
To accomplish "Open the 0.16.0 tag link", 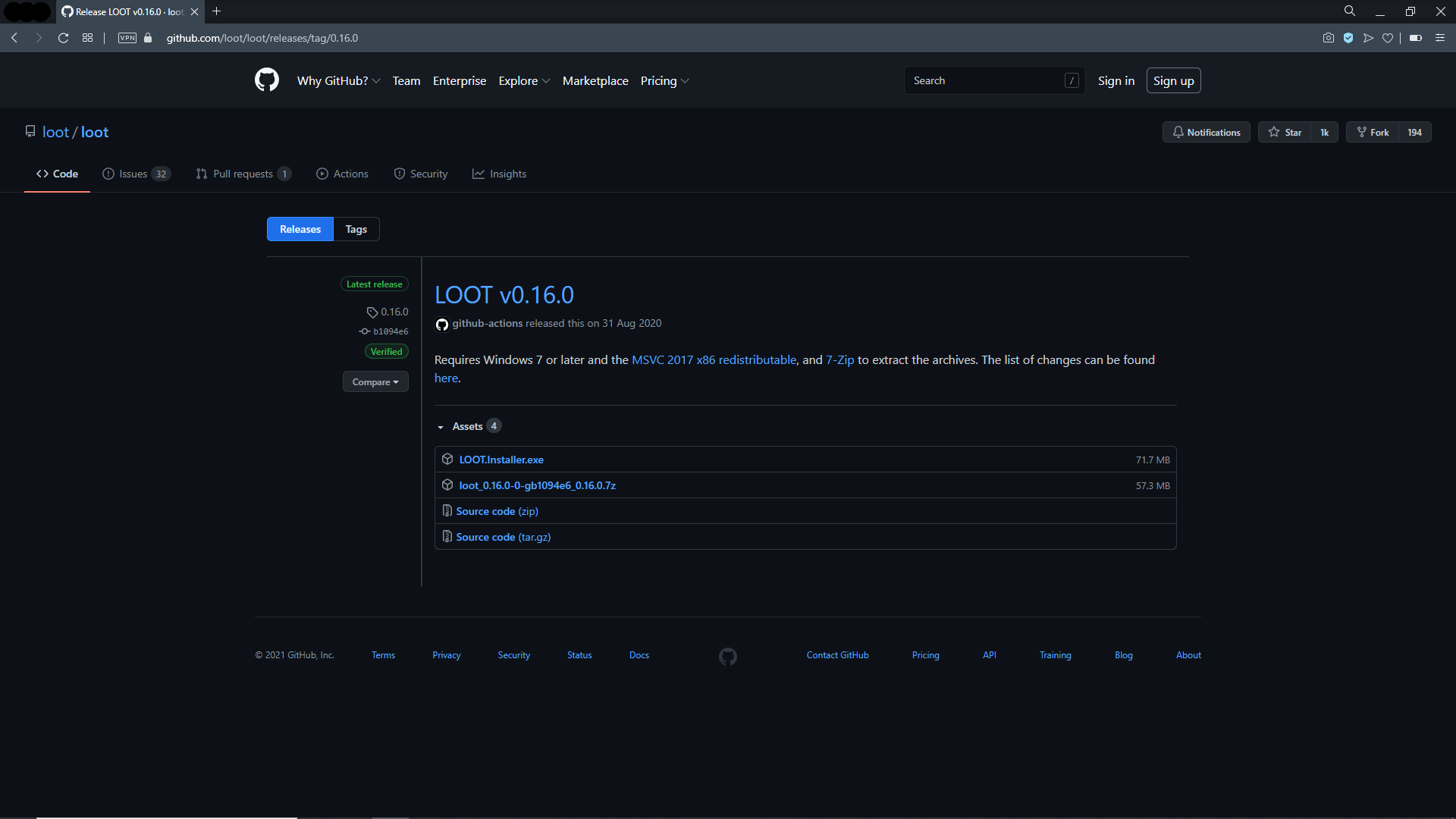I will click(388, 312).
